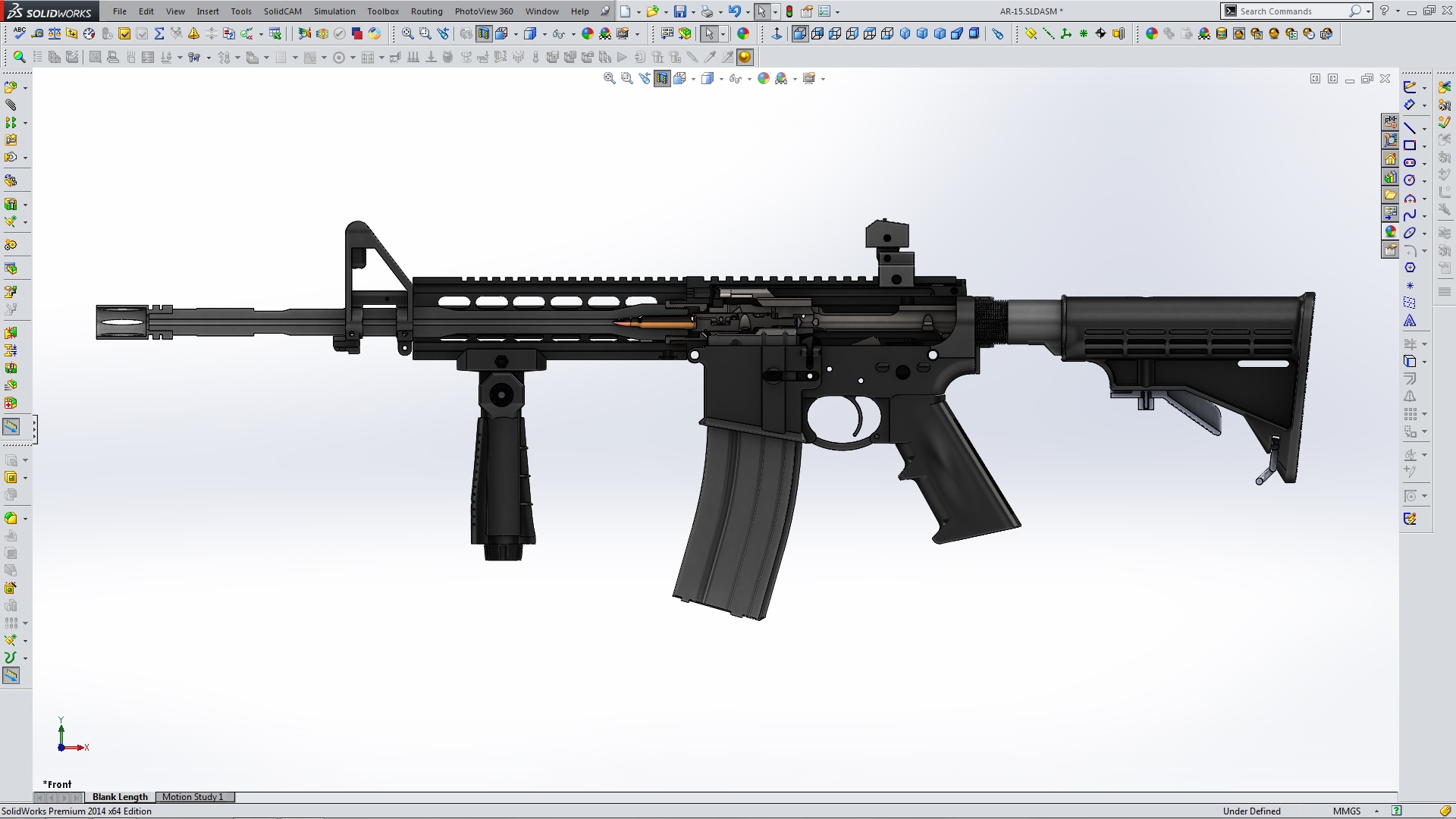The image size is (1456, 819).
Task: Click the Rebuild traffic light icon
Action: pyautogui.click(x=789, y=11)
